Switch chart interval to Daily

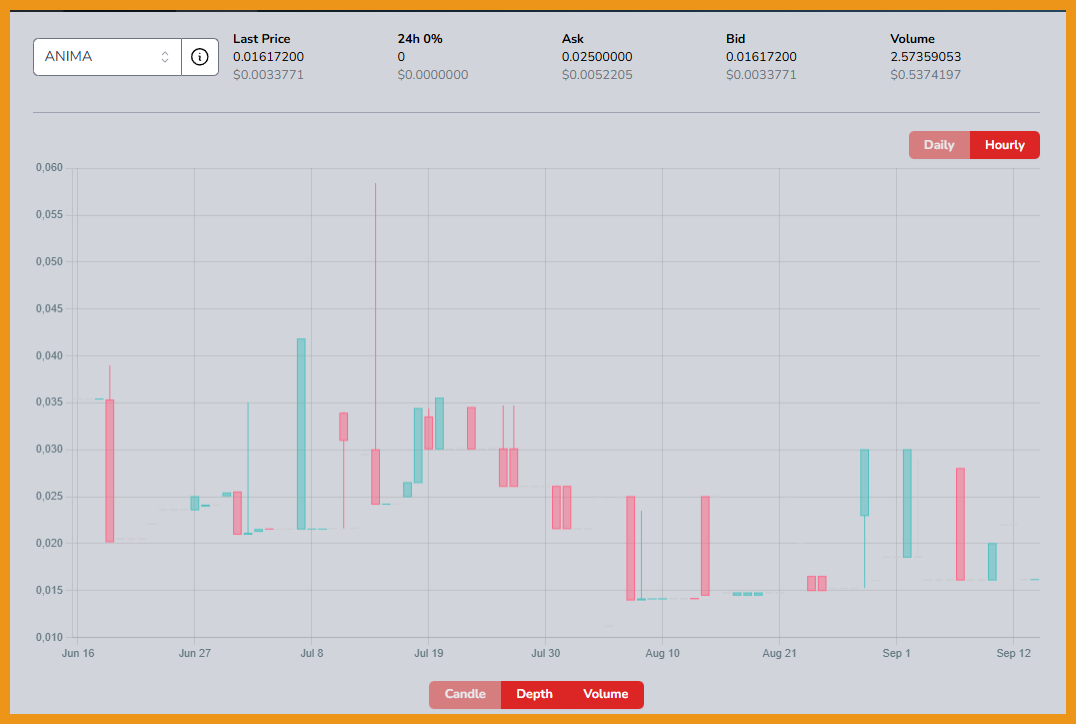tap(939, 145)
